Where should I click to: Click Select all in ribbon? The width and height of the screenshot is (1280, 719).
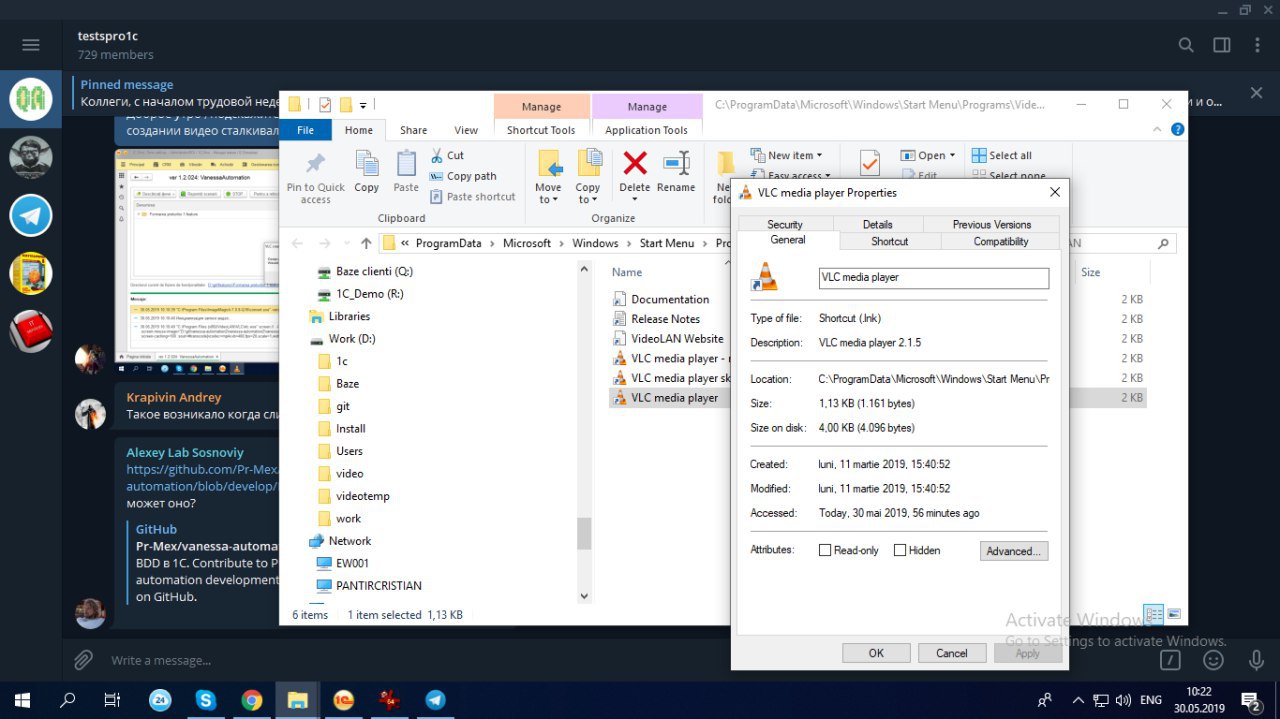[x=1002, y=155]
